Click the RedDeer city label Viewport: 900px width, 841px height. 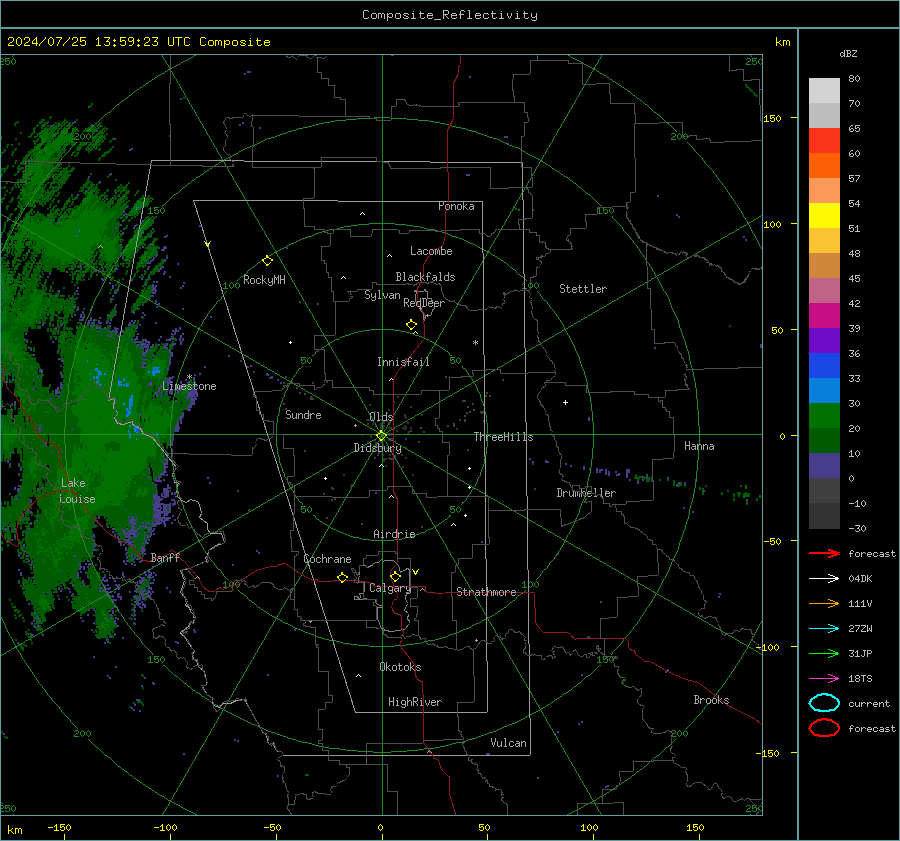424,303
